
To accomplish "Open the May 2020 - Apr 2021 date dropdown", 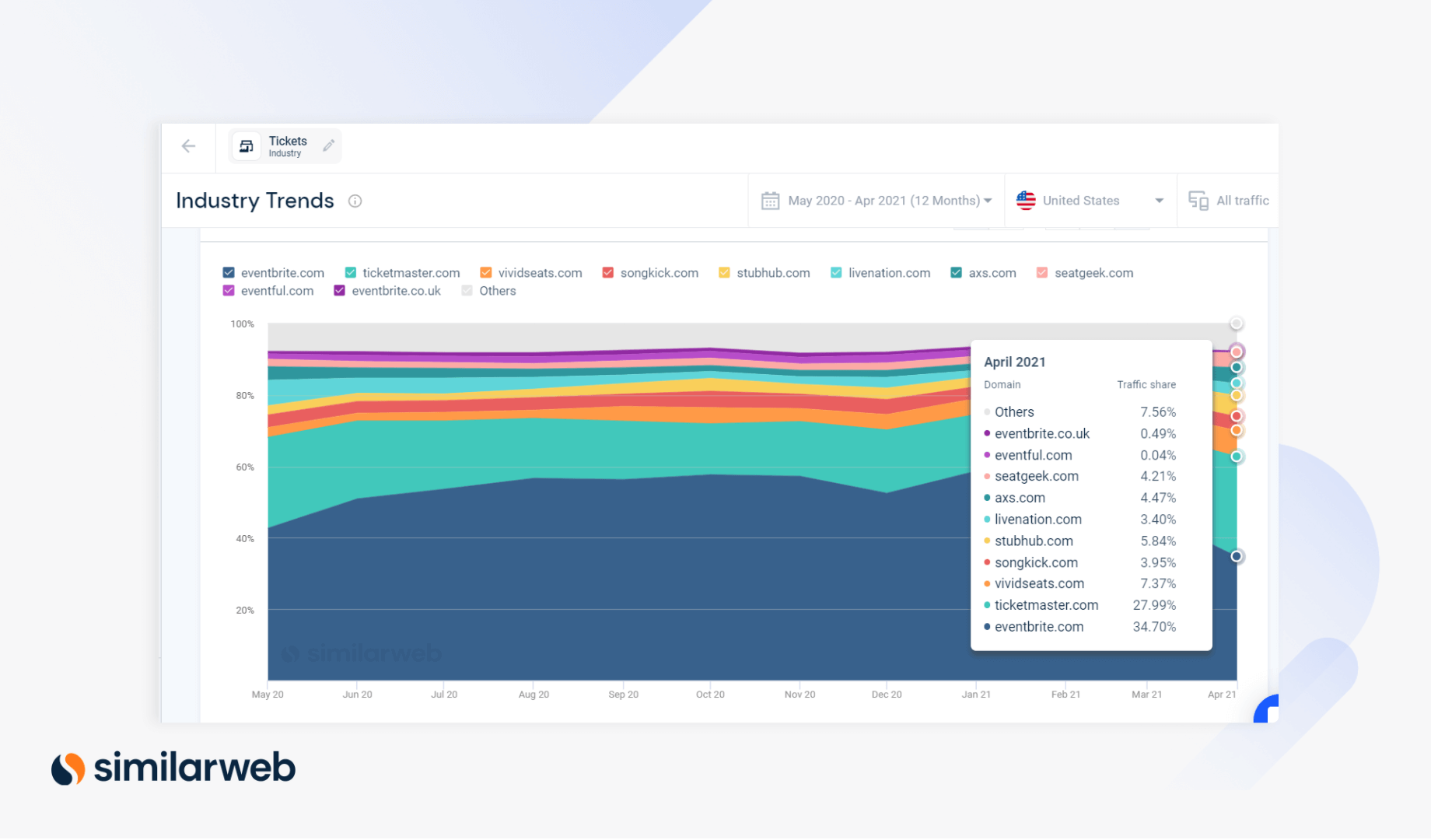I will [x=876, y=201].
